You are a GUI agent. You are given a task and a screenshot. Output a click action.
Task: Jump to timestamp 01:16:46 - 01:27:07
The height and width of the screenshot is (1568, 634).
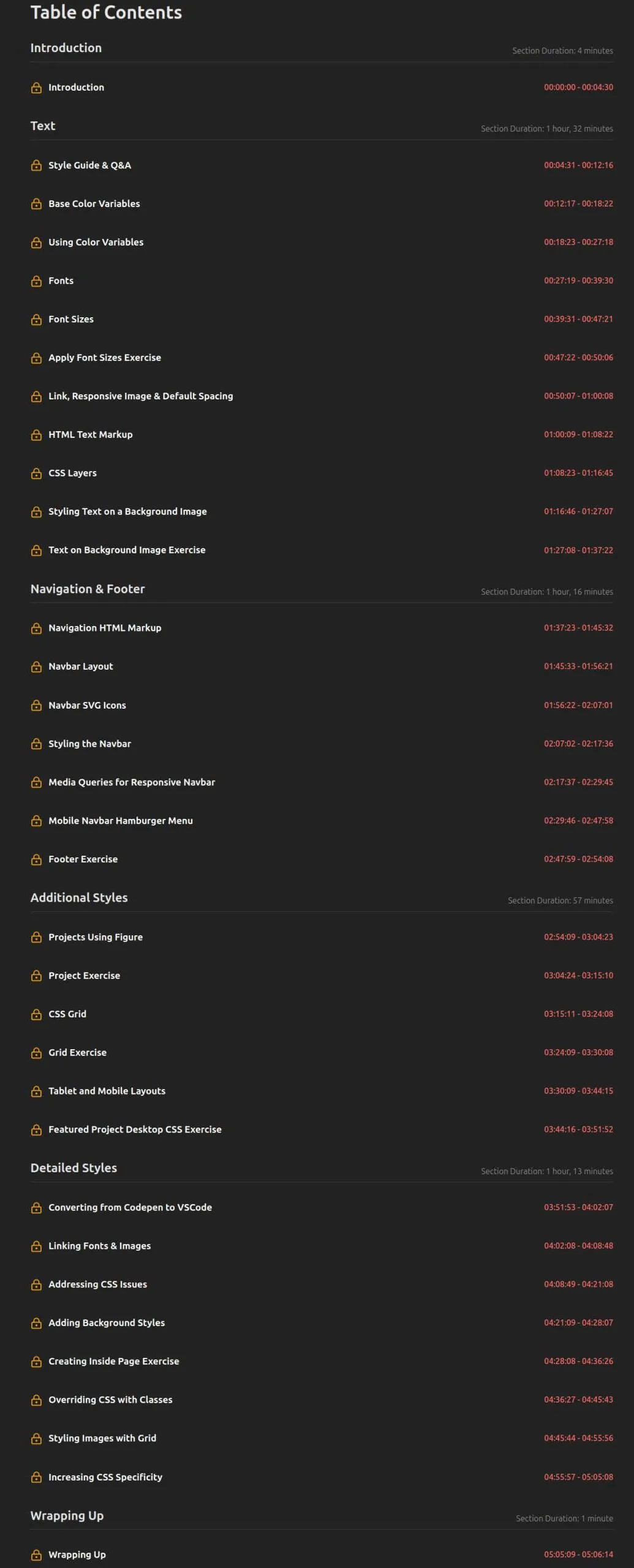[578, 511]
